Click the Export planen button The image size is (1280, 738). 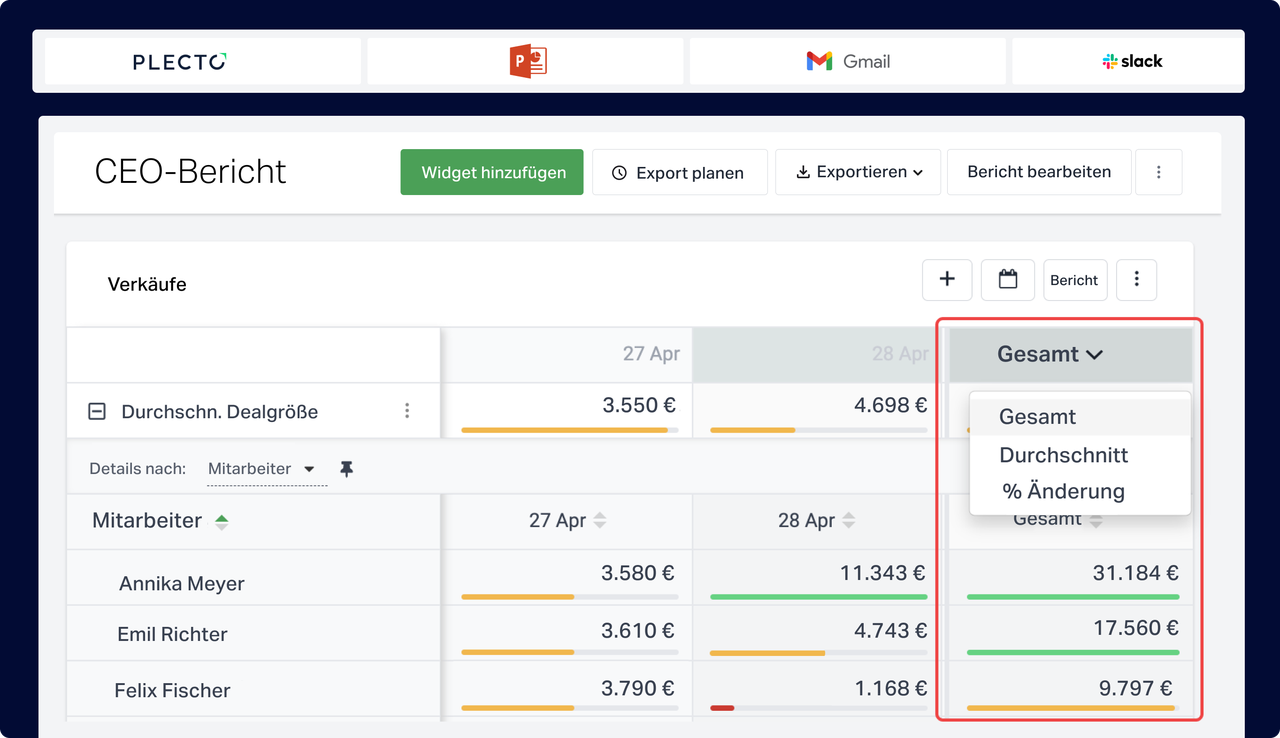coord(680,172)
